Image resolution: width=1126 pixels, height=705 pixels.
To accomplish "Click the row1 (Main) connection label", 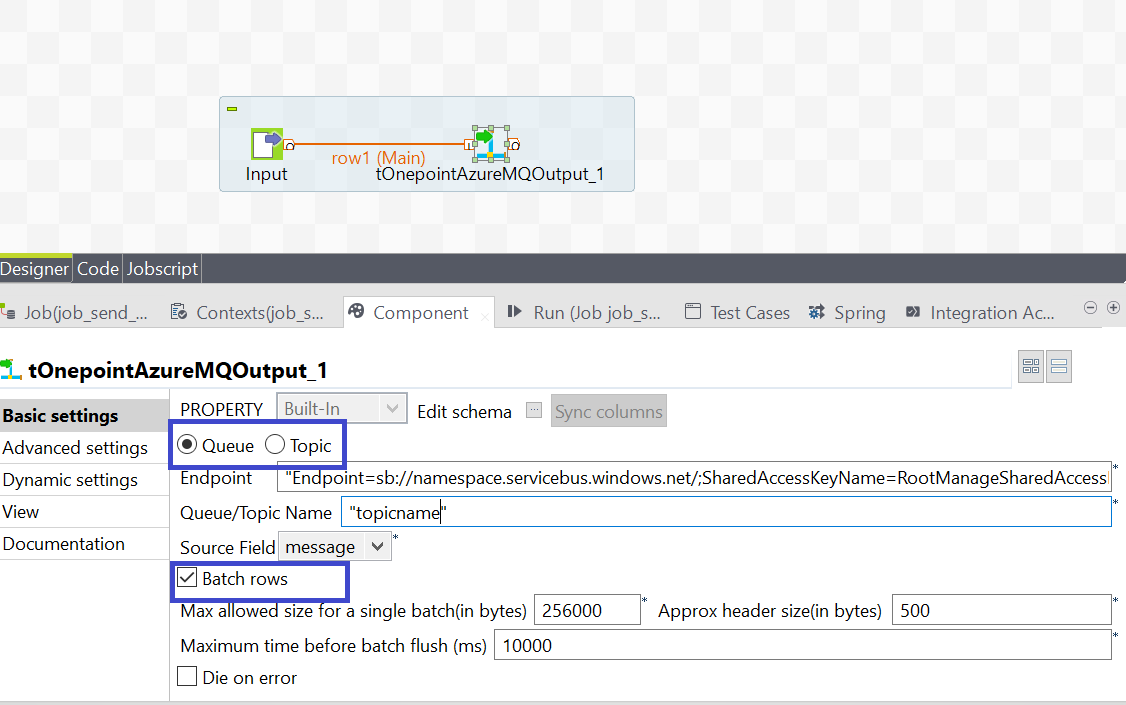I will click(x=378, y=158).
